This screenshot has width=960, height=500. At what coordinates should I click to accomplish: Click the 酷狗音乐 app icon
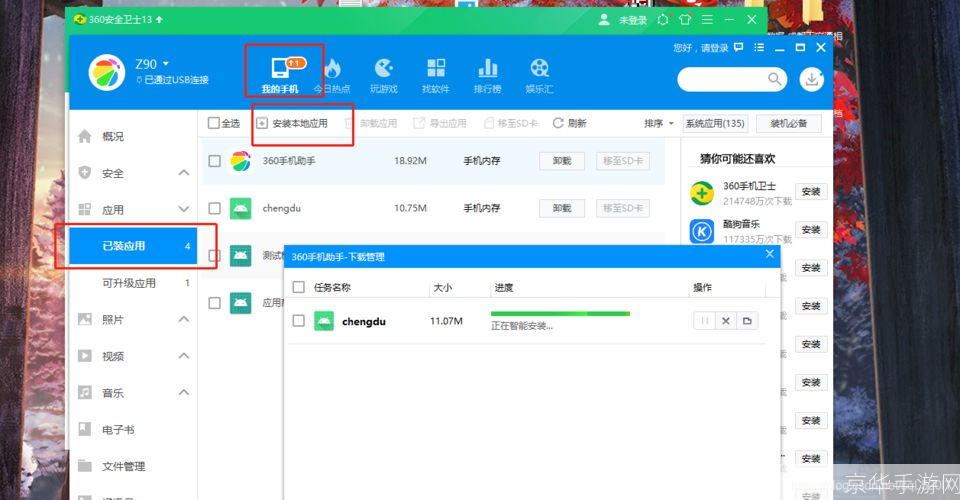click(x=702, y=231)
